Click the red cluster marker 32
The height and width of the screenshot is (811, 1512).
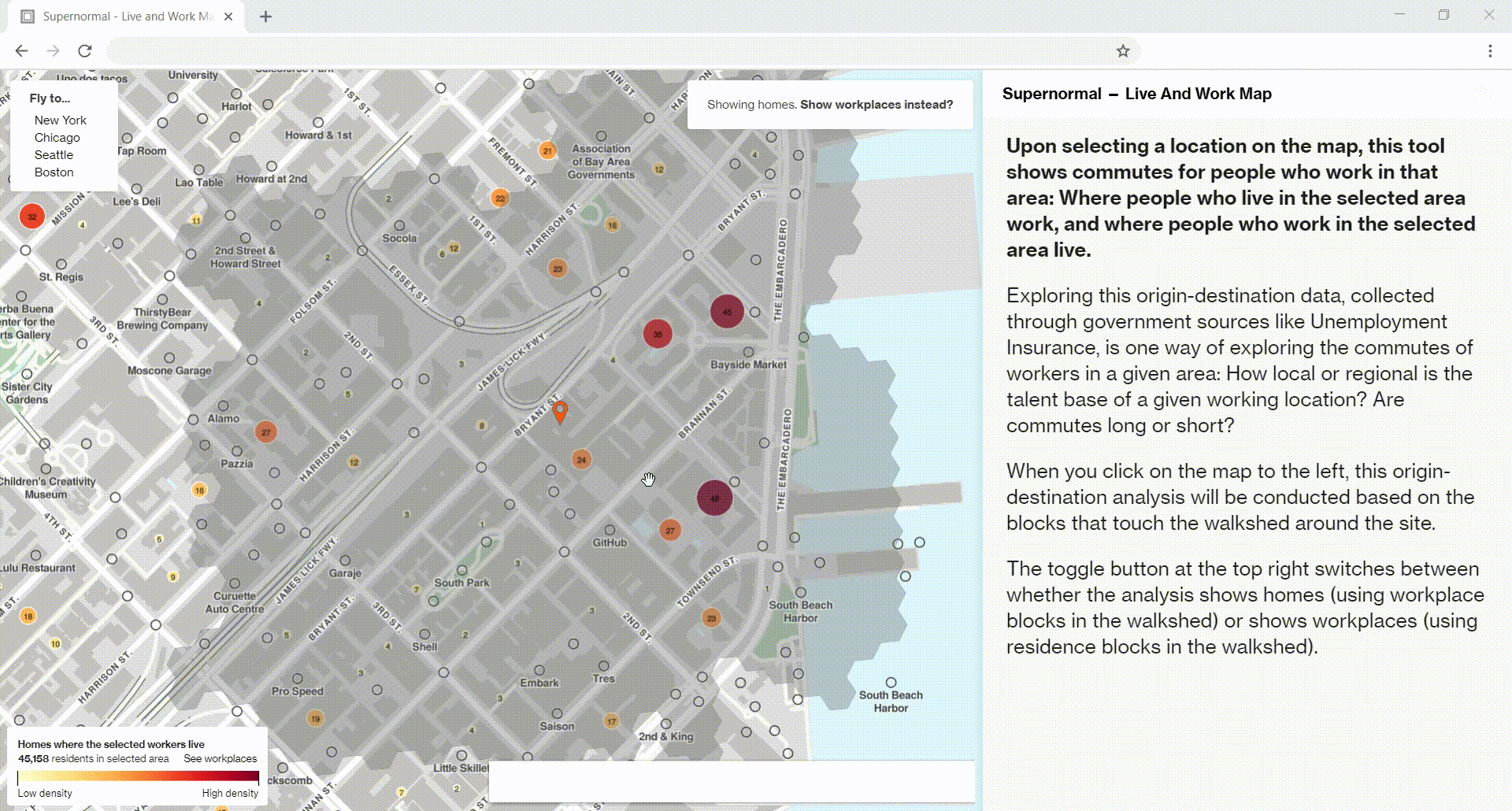pyautogui.click(x=31, y=217)
